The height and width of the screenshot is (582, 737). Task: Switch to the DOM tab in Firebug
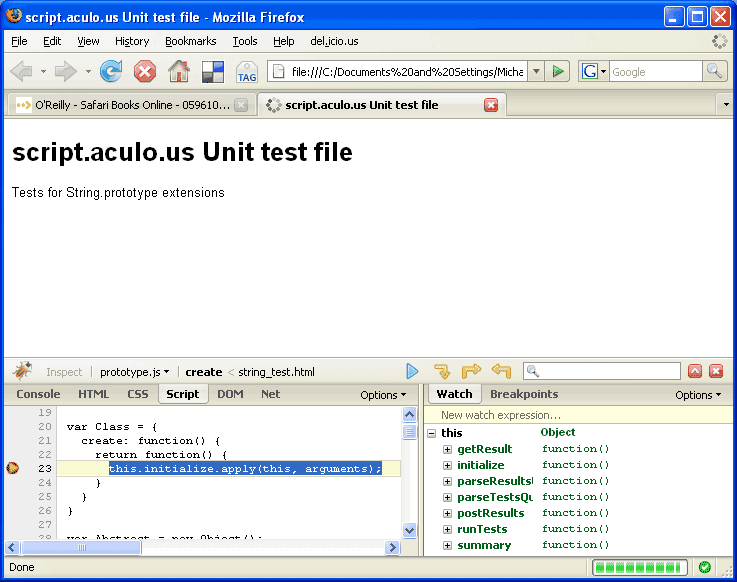tap(230, 394)
